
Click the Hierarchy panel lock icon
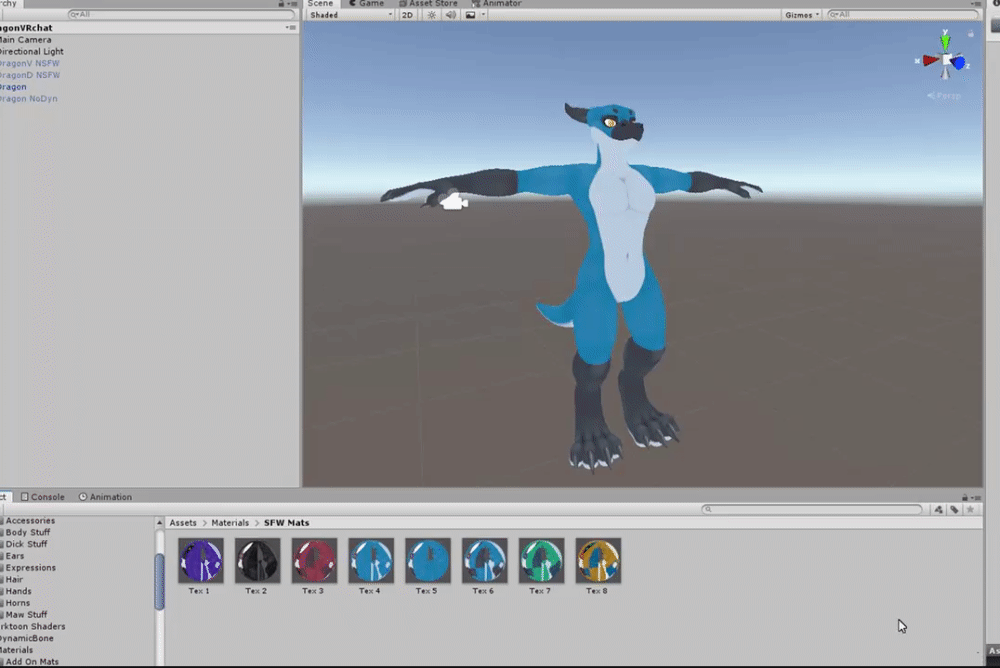[x=281, y=4]
